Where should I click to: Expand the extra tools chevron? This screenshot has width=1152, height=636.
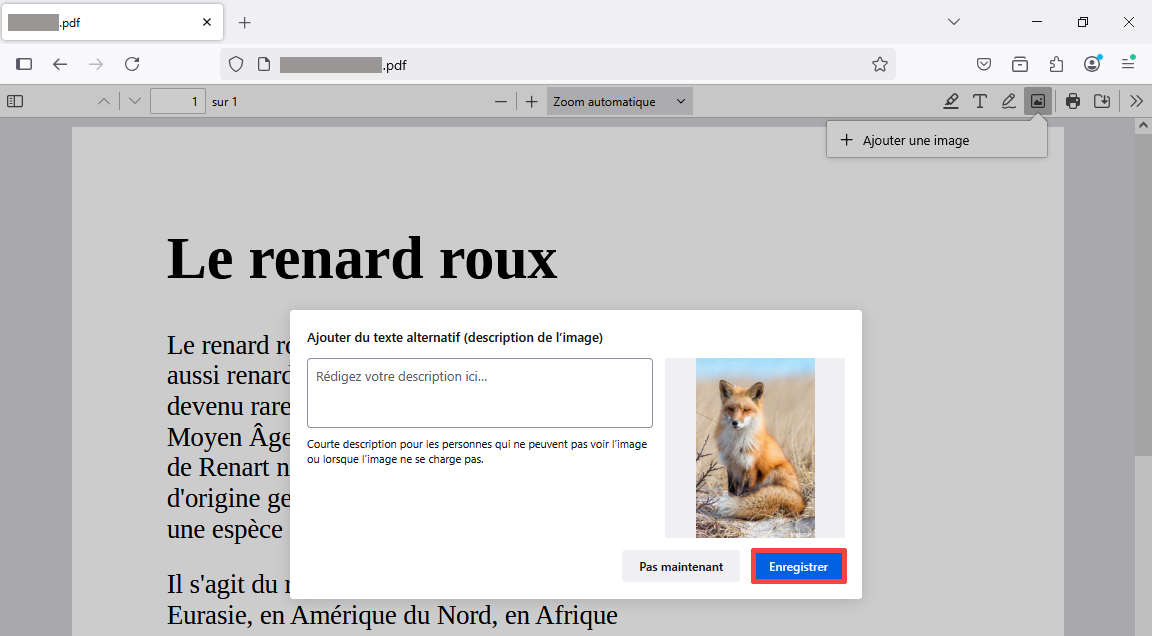click(x=1135, y=100)
